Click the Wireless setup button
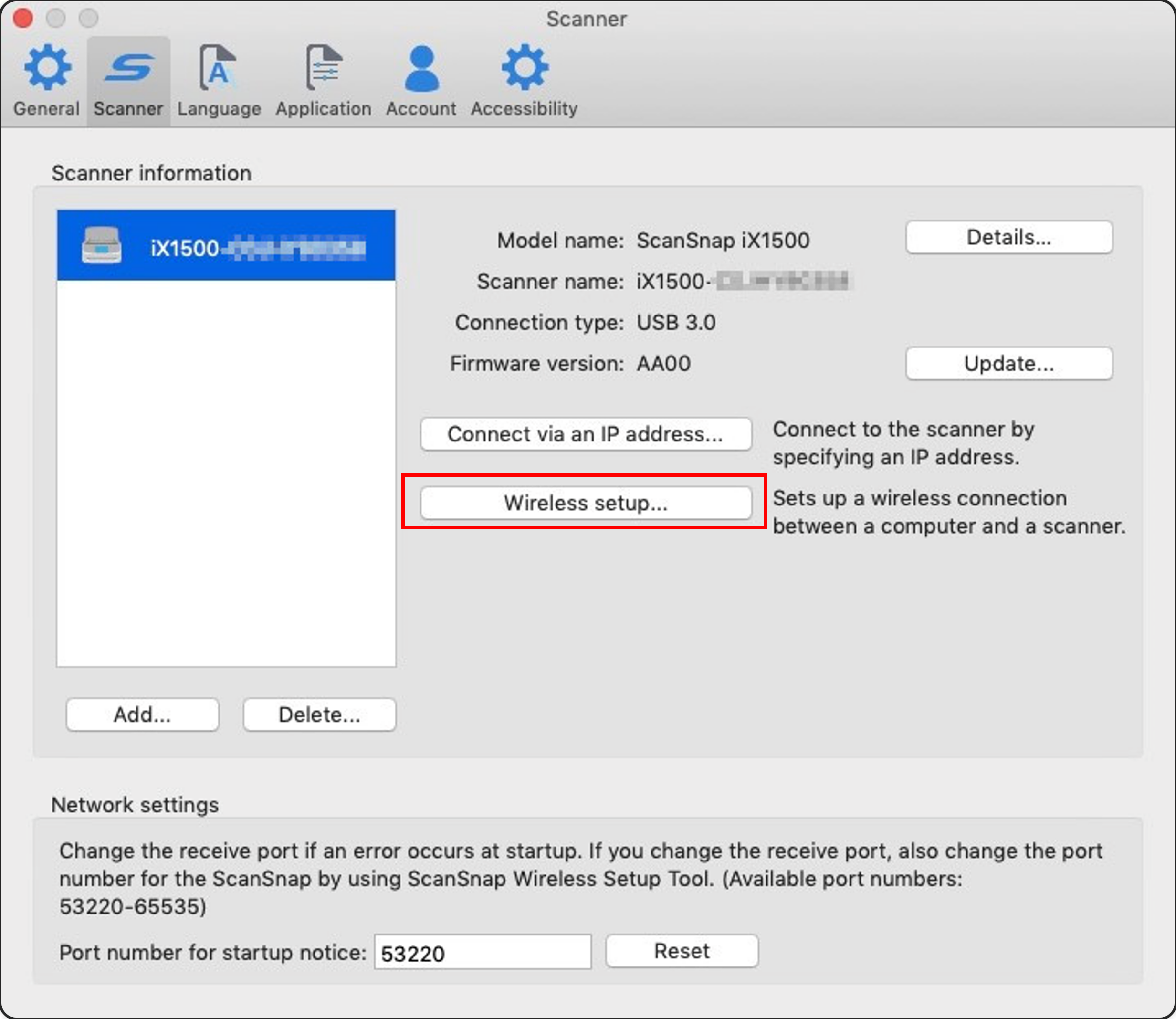 587,503
